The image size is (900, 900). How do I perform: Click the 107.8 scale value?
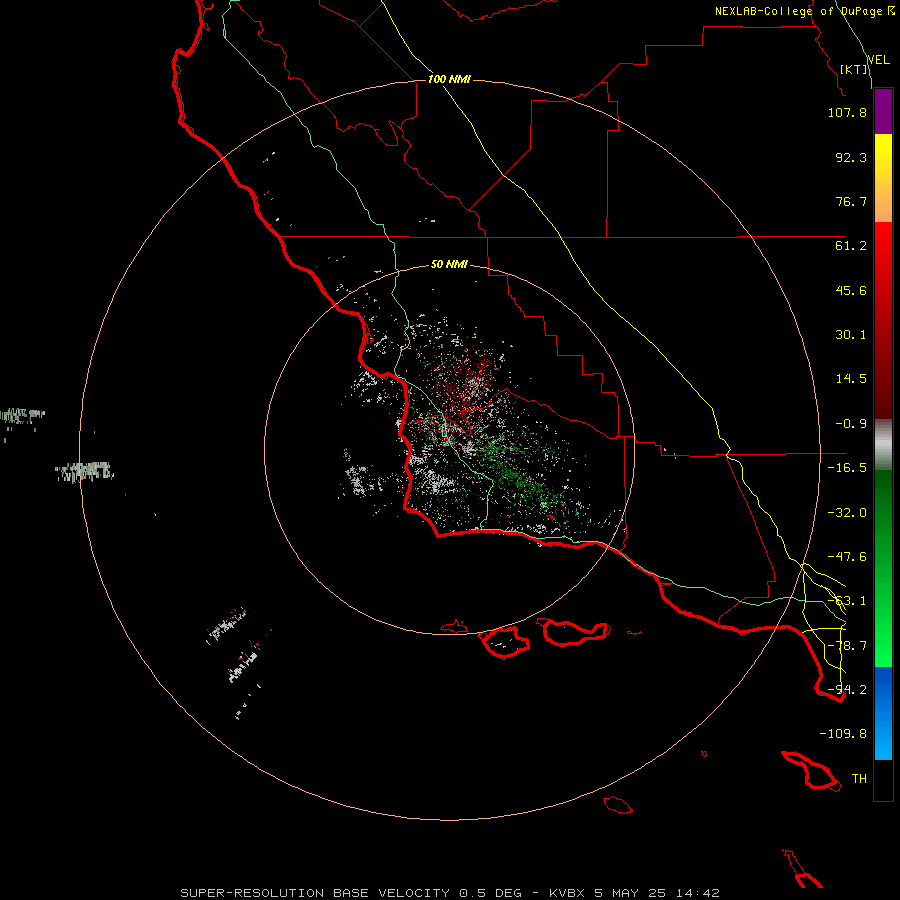[x=847, y=112]
